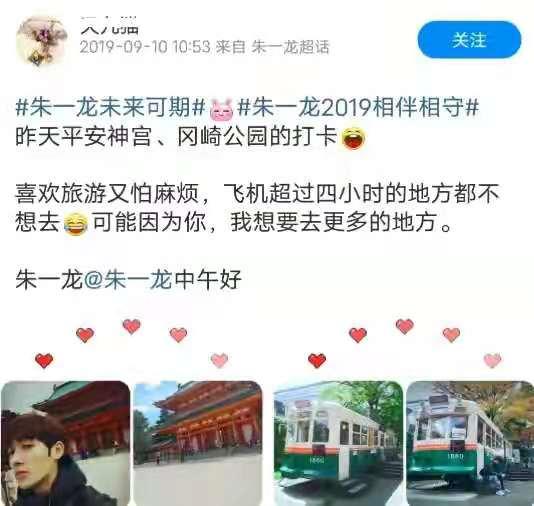The height and width of the screenshot is (506, 534).
Task: Click the laughing emoji after 打卡
Action: tap(353, 138)
